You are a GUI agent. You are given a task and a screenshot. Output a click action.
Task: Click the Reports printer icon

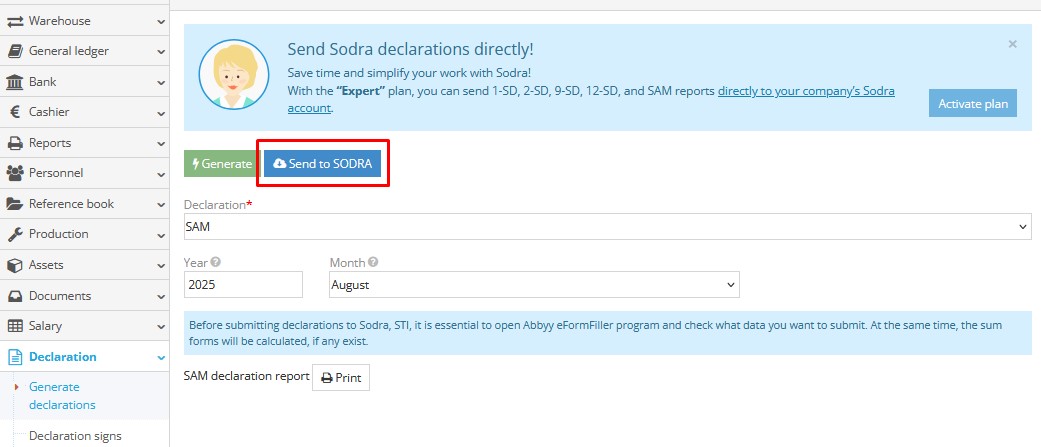point(15,143)
